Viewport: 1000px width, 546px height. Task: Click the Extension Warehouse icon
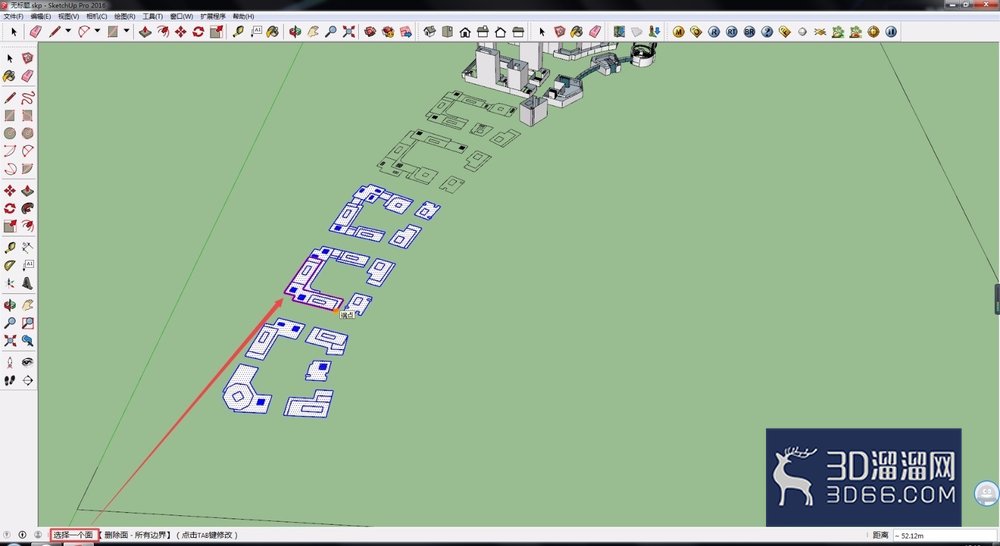[x=406, y=31]
